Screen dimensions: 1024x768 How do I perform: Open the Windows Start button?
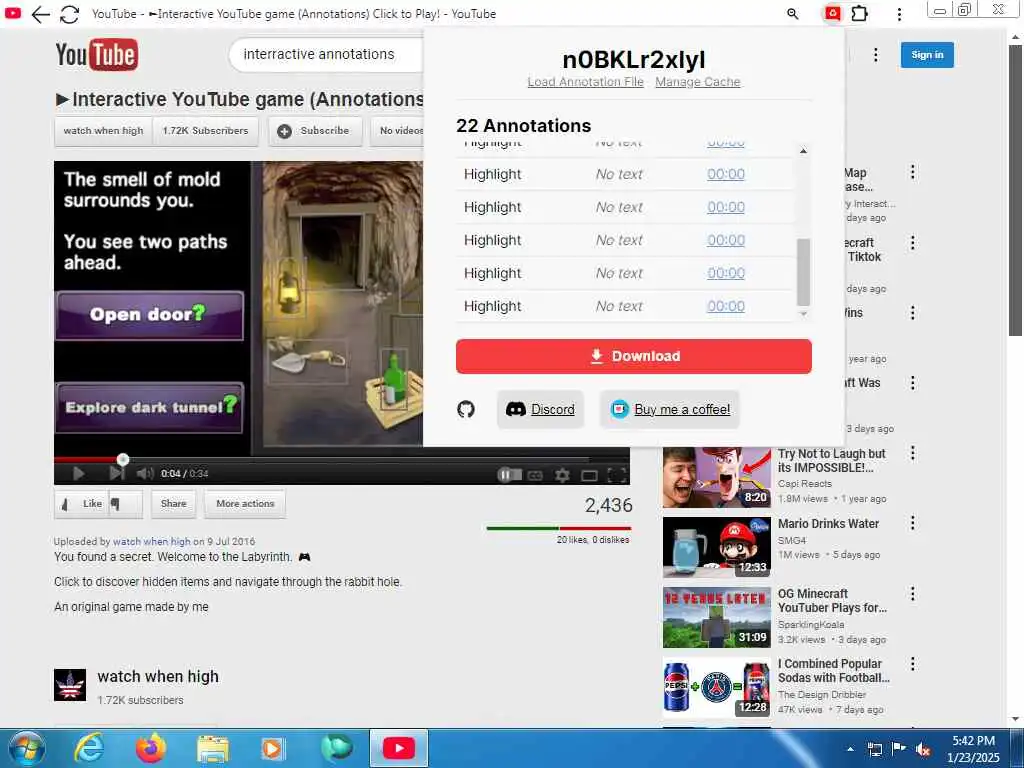point(26,748)
